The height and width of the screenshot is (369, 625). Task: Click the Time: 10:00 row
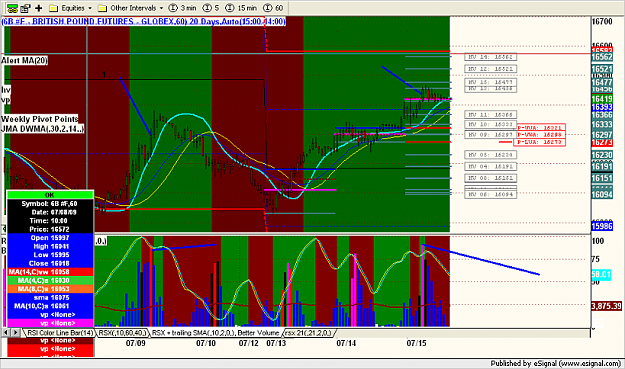tap(50, 221)
